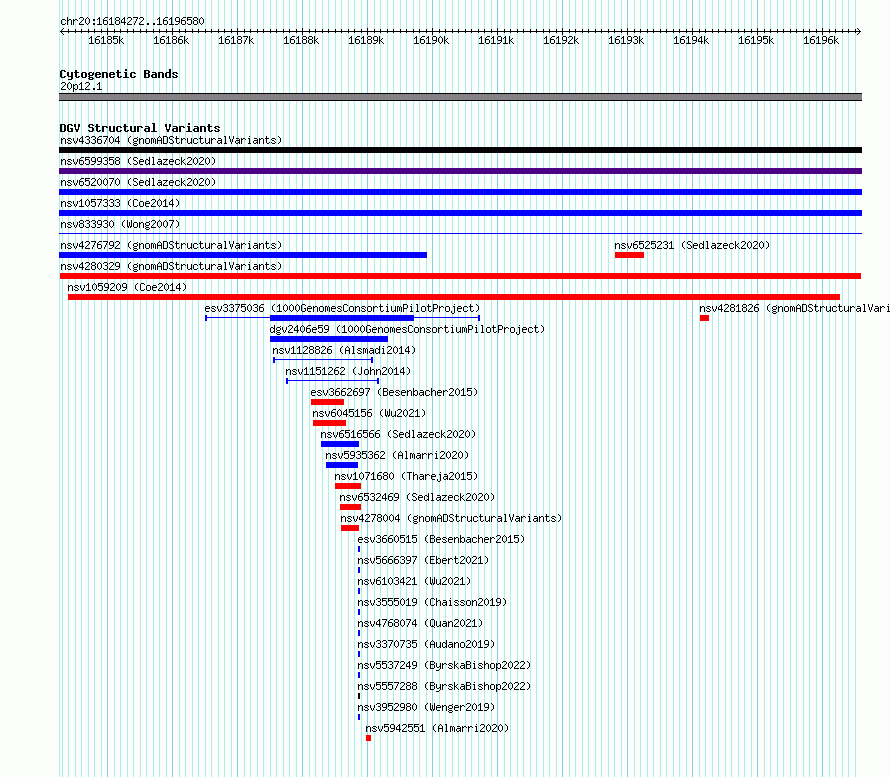Select blue bar under nsv6516566
This screenshot has width=890, height=777.
tap(340, 444)
